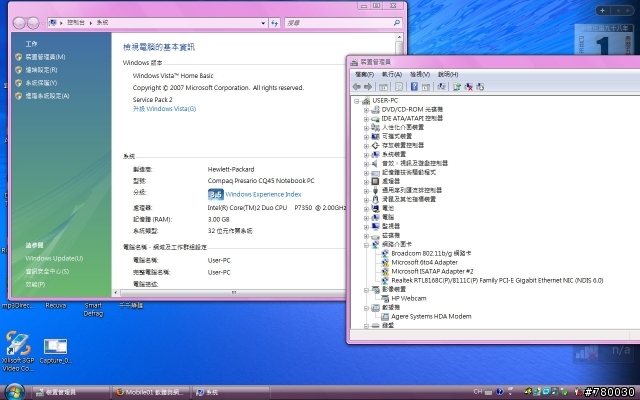Click the 進階系統設定(A) link in System sidebar

[x=47, y=96]
